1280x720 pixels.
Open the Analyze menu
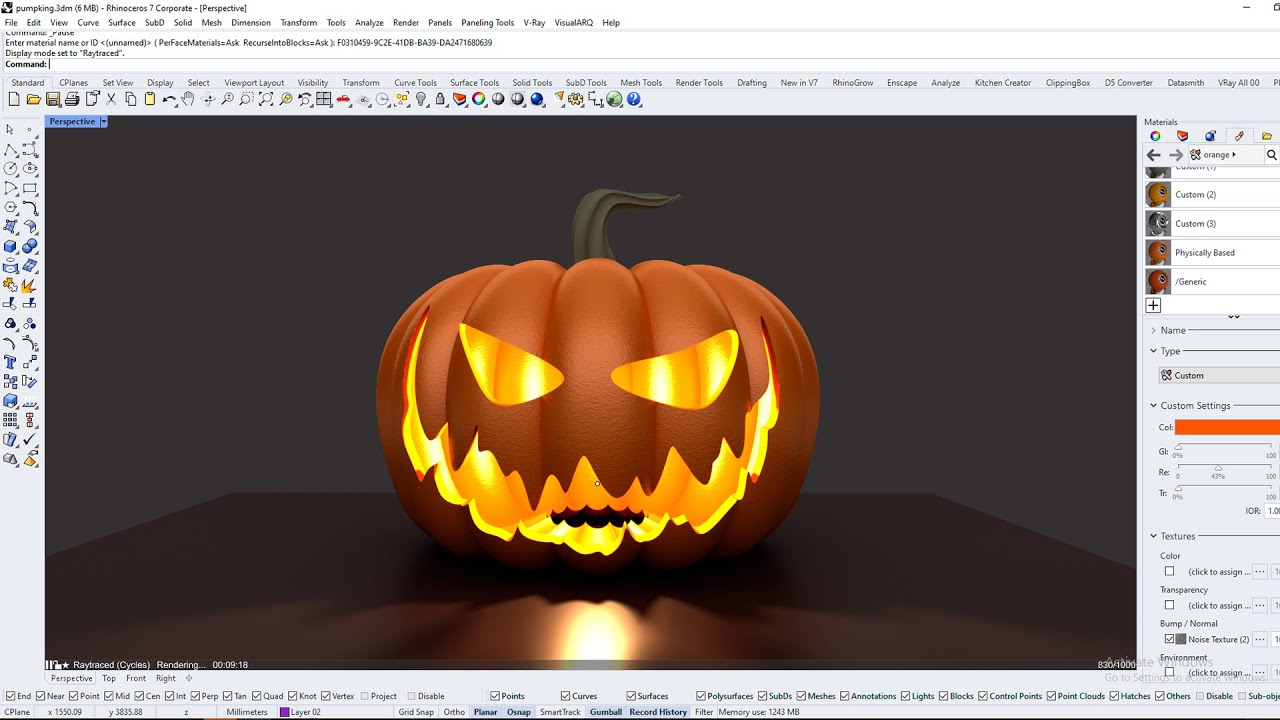(369, 22)
